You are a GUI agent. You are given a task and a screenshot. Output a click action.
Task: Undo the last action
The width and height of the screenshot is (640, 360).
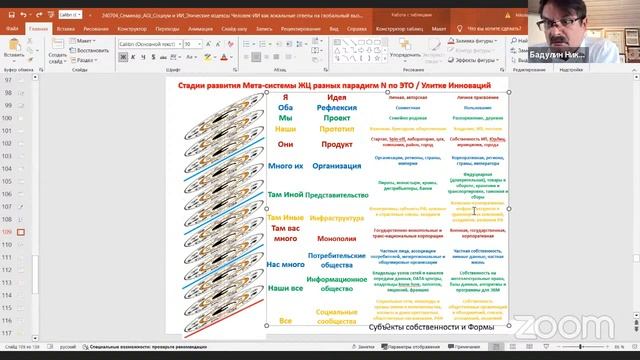23,15
